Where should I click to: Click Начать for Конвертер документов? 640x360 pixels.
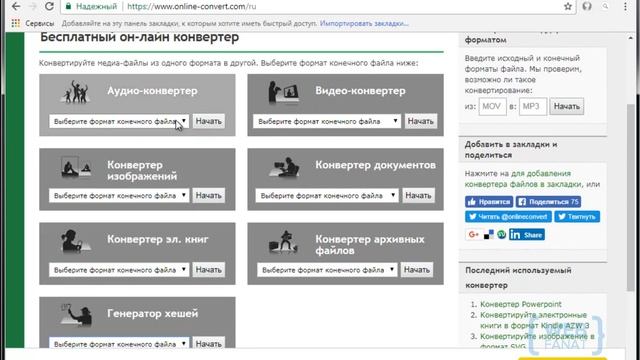(418, 196)
